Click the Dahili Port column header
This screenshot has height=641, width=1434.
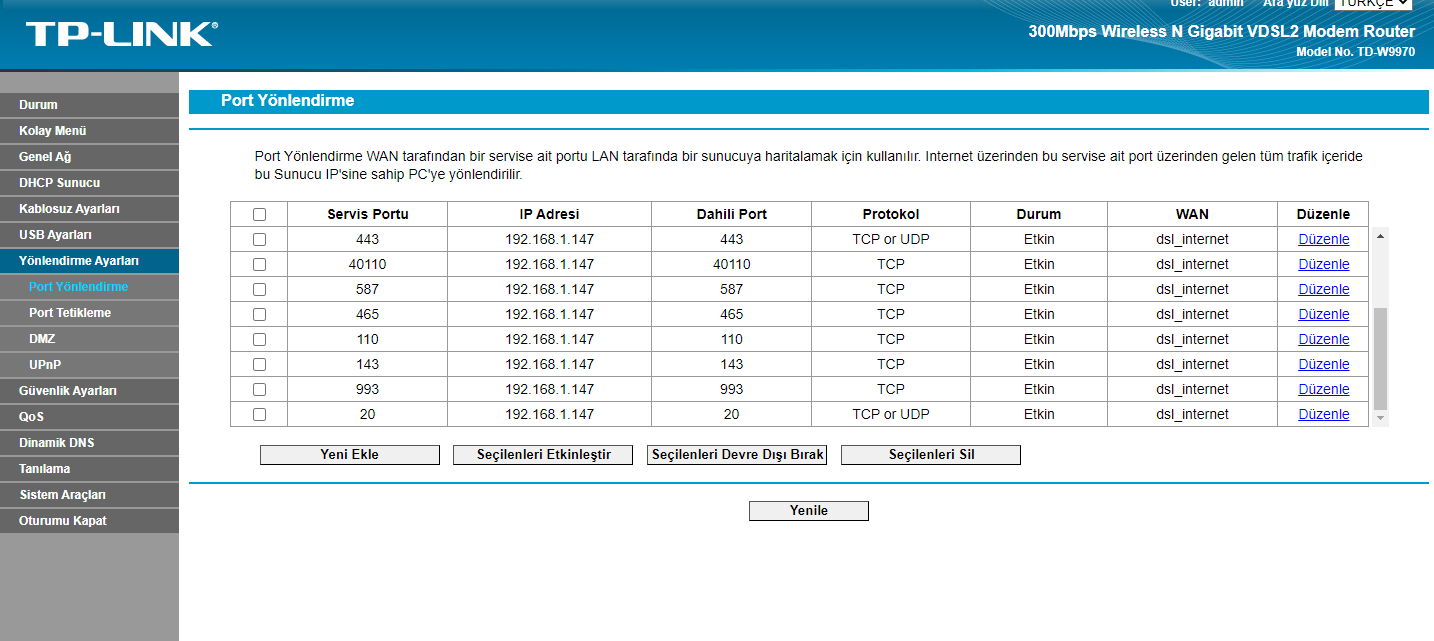(x=731, y=214)
